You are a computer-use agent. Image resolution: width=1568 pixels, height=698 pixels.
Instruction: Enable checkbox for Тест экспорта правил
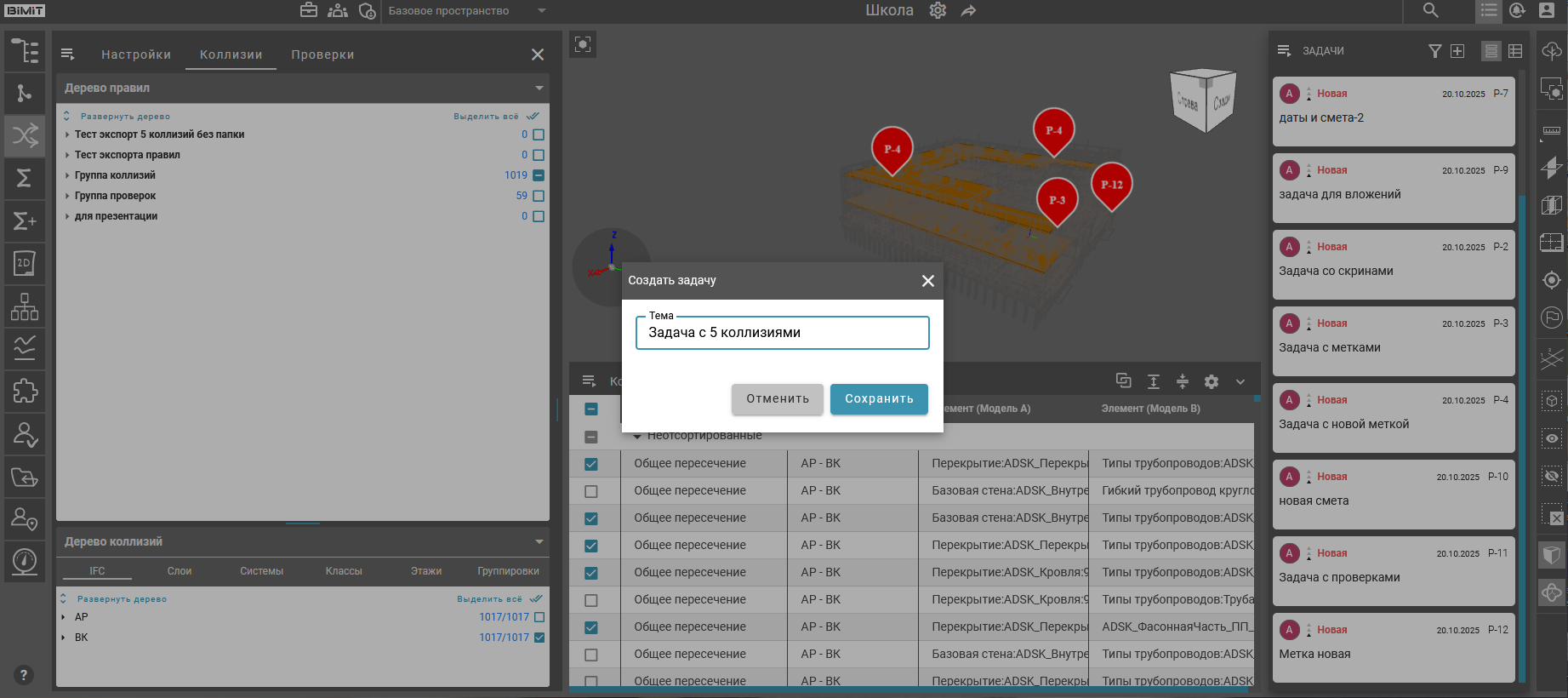click(539, 155)
